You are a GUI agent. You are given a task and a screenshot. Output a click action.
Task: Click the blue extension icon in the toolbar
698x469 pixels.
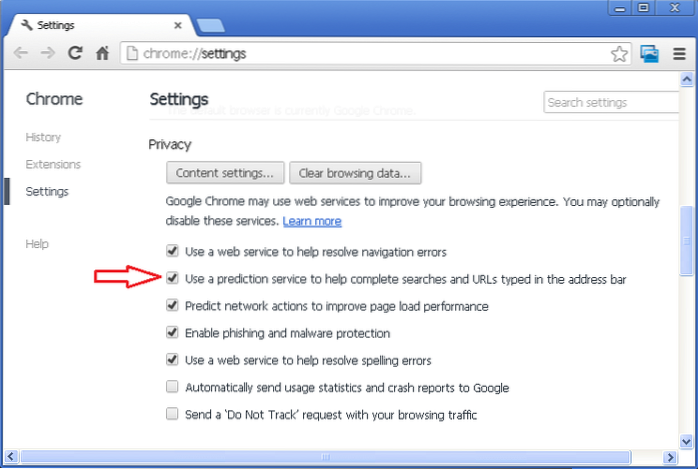[650, 54]
